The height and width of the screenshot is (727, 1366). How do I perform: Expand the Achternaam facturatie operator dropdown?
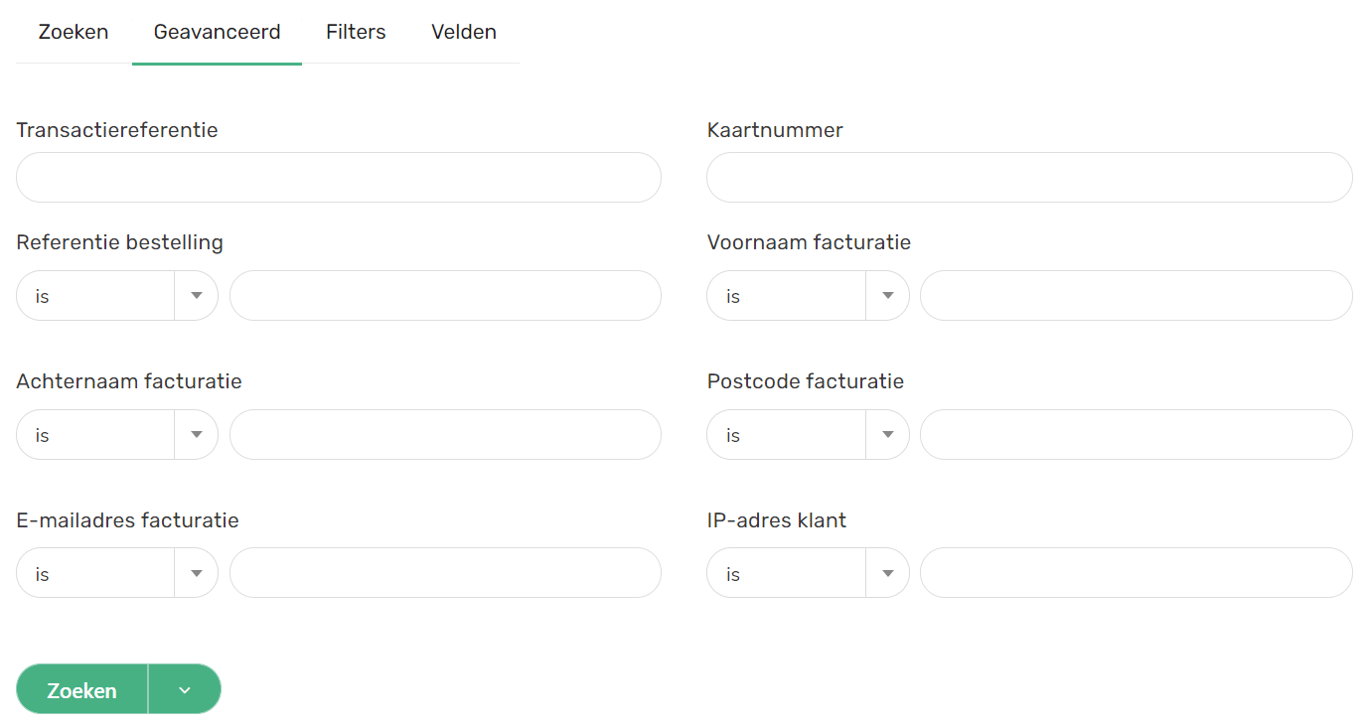[x=117, y=435]
